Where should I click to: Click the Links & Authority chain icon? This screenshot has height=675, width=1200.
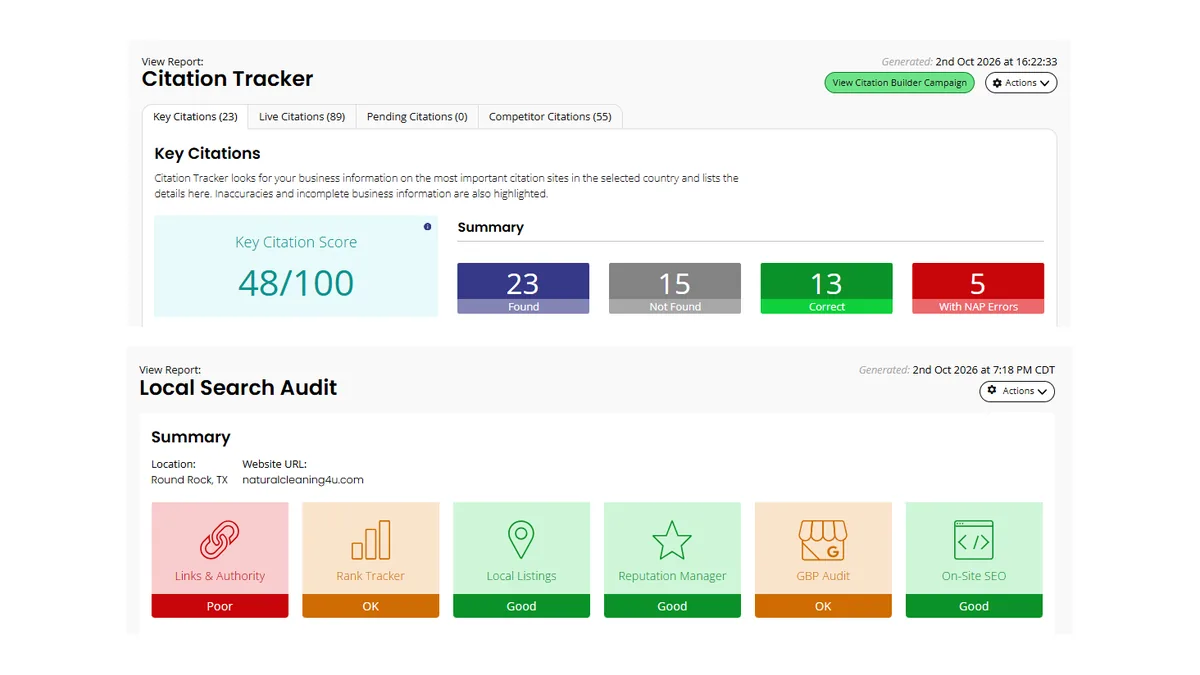pos(220,540)
